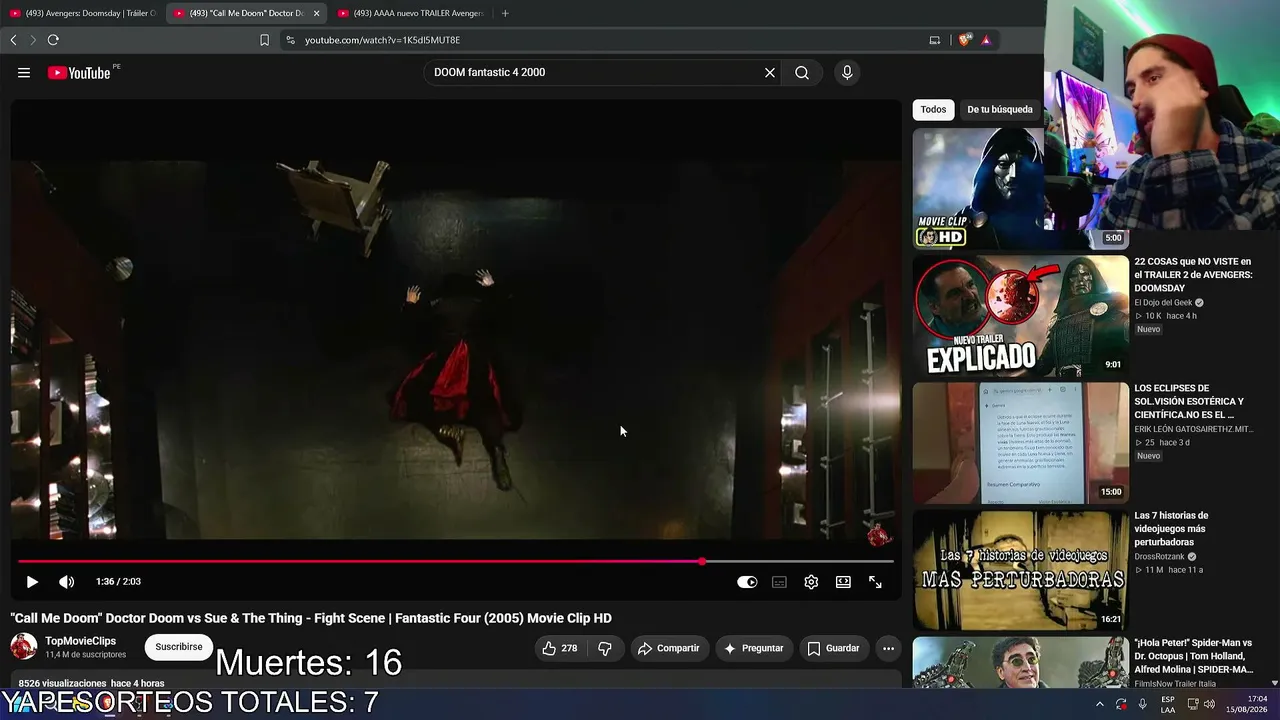Show hidden icons in the system tray
The height and width of the screenshot is (720, 1280).
pyautogui.click(x=1099, y=704)
